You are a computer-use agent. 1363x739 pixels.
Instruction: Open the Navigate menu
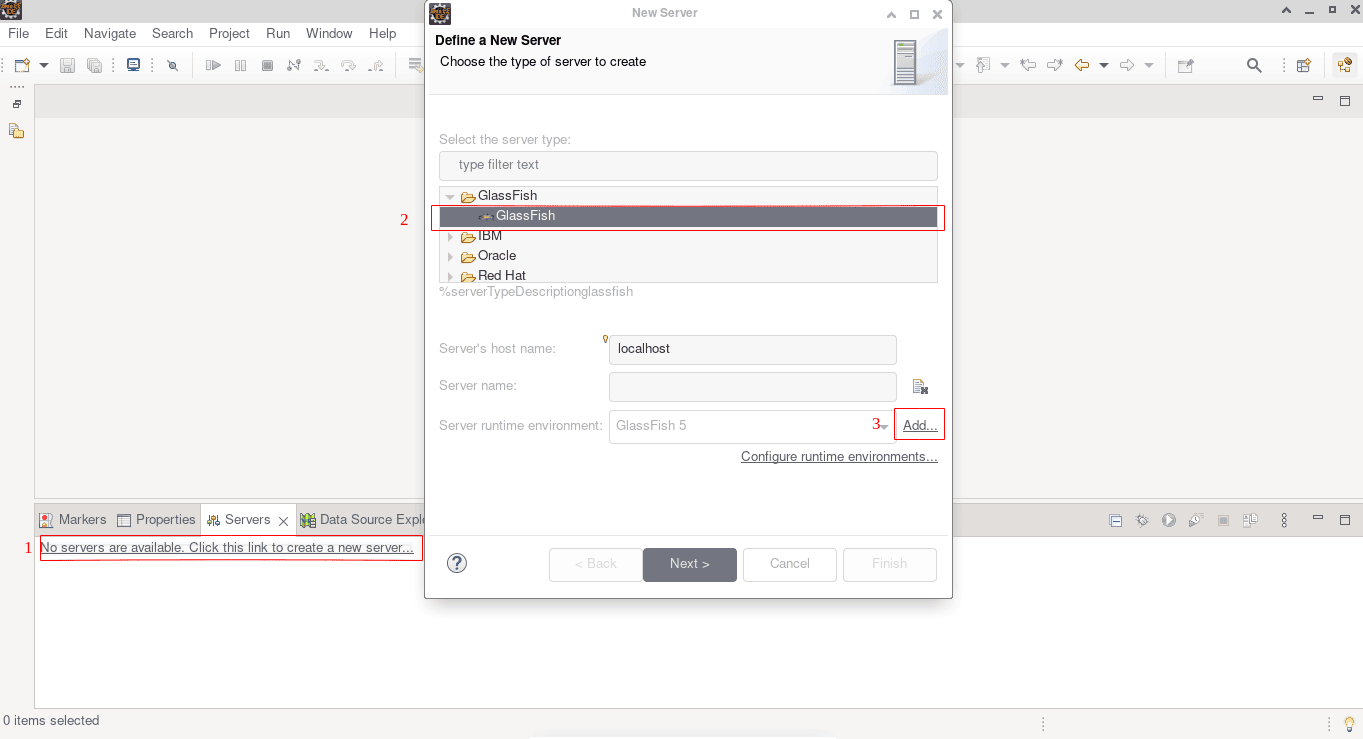point(110,33)
